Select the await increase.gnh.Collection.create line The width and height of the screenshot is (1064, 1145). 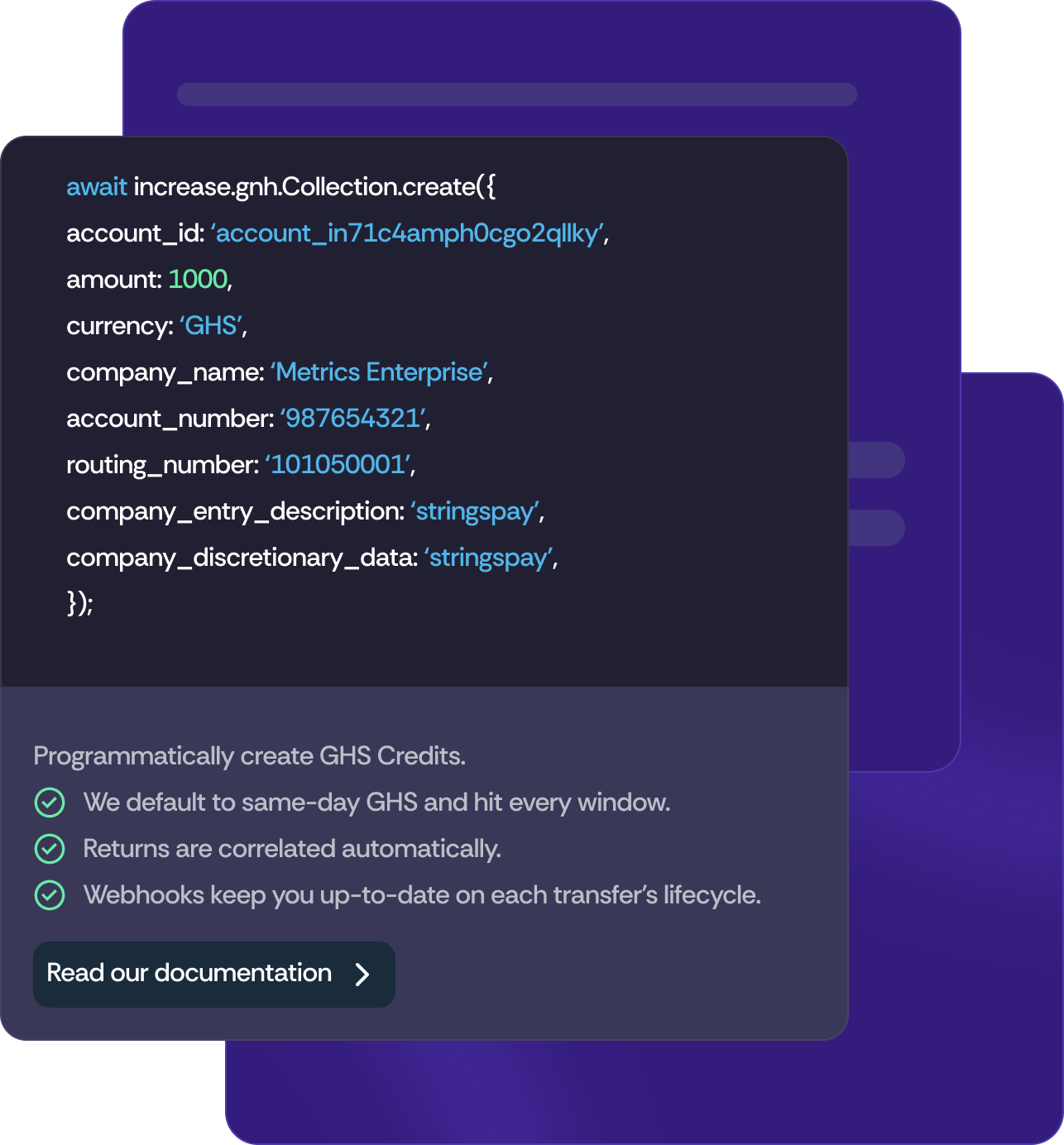point(281,187)
